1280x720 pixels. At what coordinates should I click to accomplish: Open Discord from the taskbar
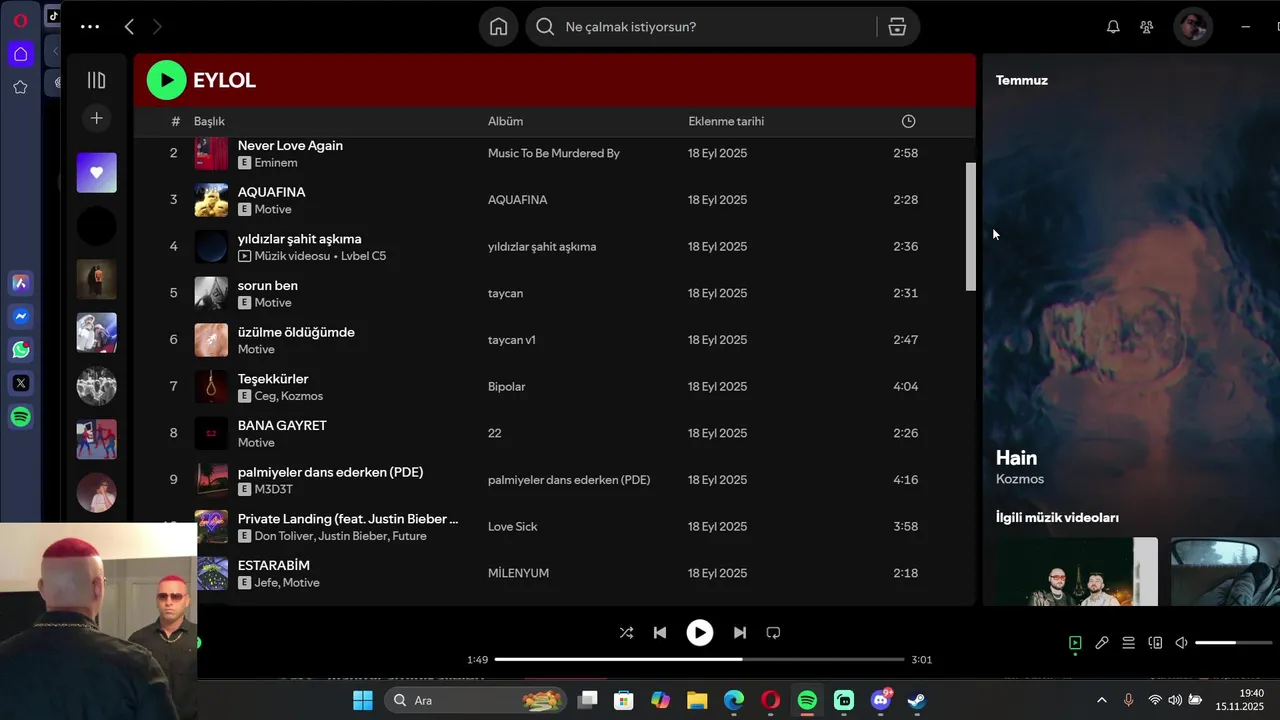881,700
